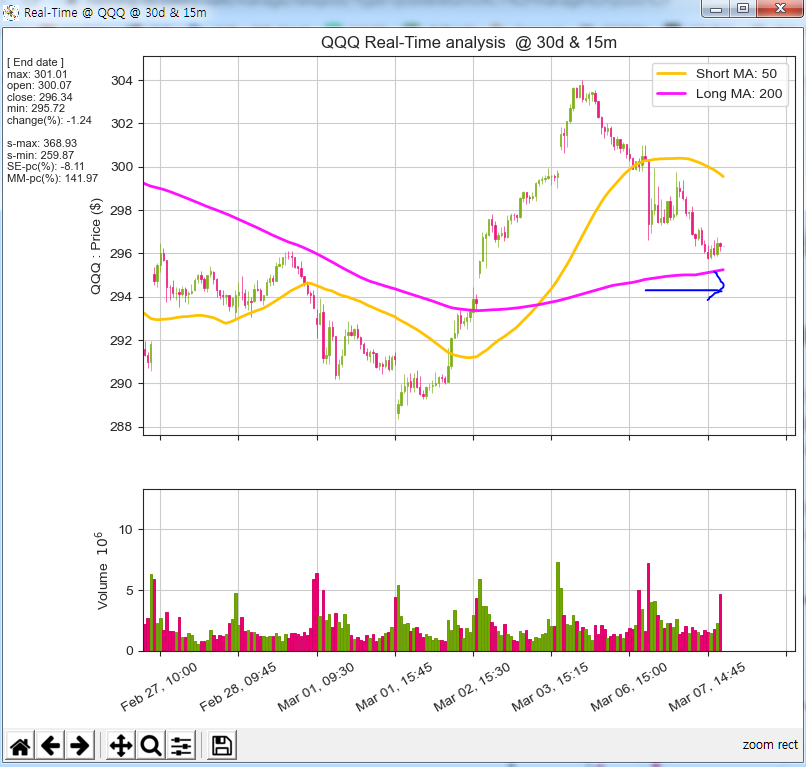Click the 'MM-pc(%): 141.97' text
The height and width of the screenshot is (767, 806).
52,178
